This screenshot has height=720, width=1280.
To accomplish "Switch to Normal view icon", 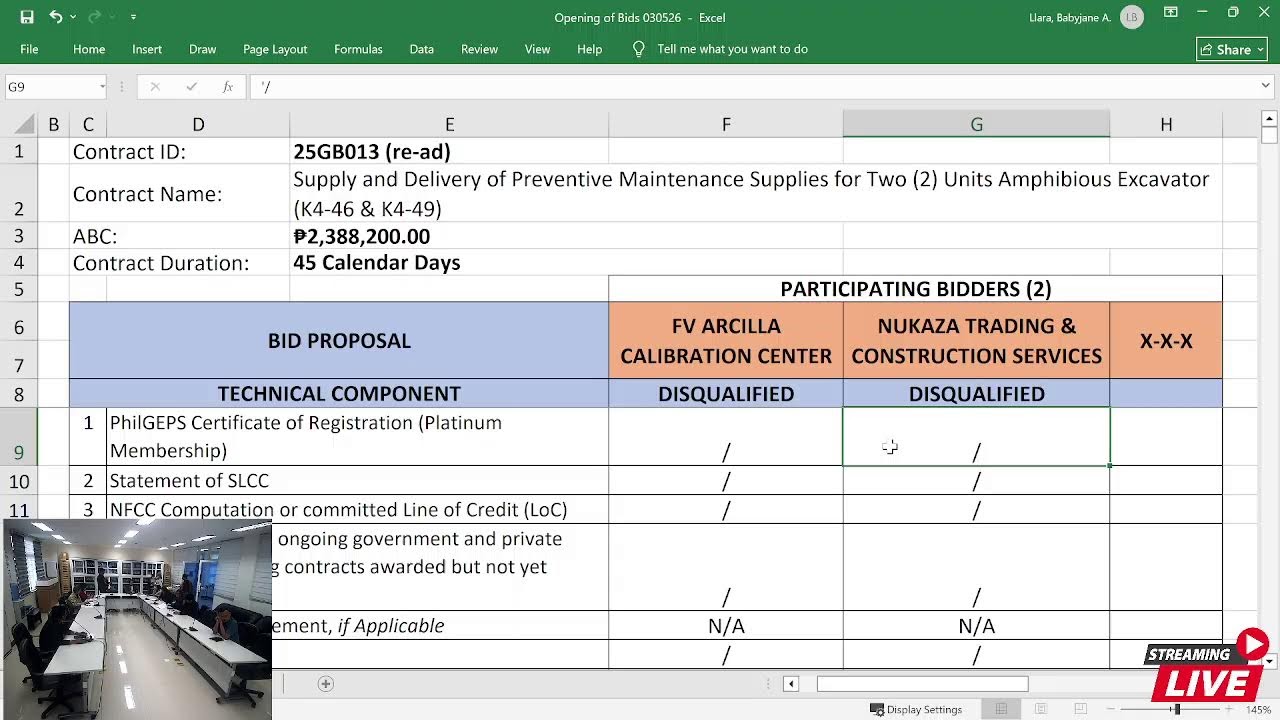I will tap(1001, 709).
